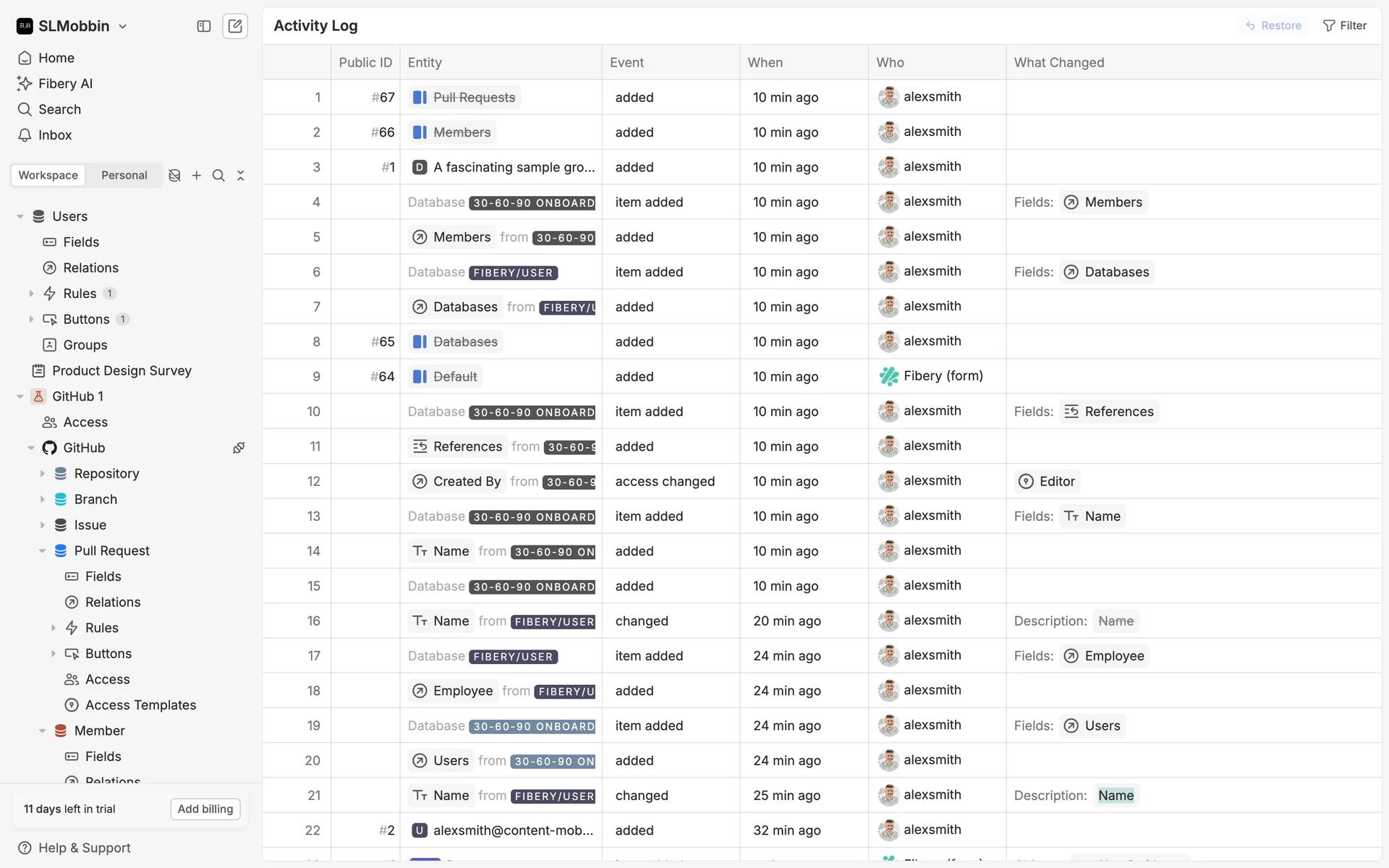
Task: Collapse the Users database tree
Action: tap(20, 216)
